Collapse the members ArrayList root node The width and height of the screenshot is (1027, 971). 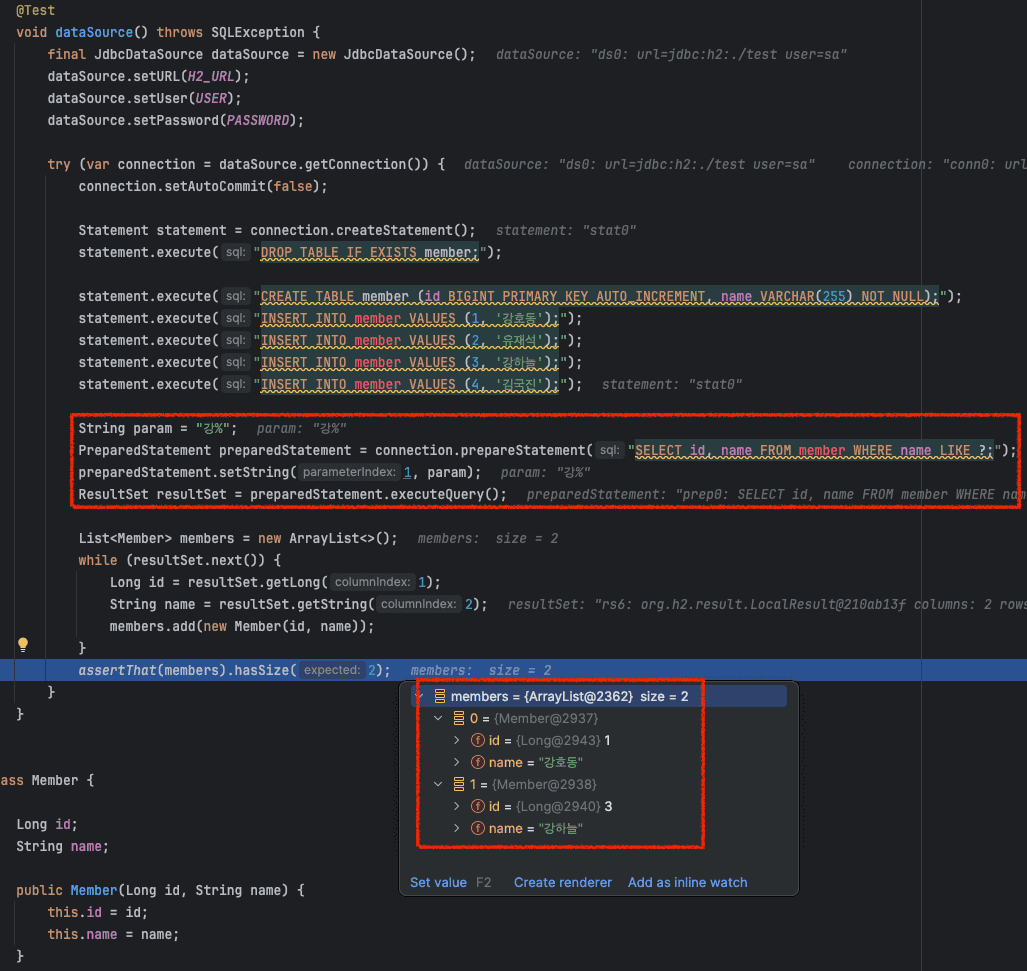tap(420, 696)
